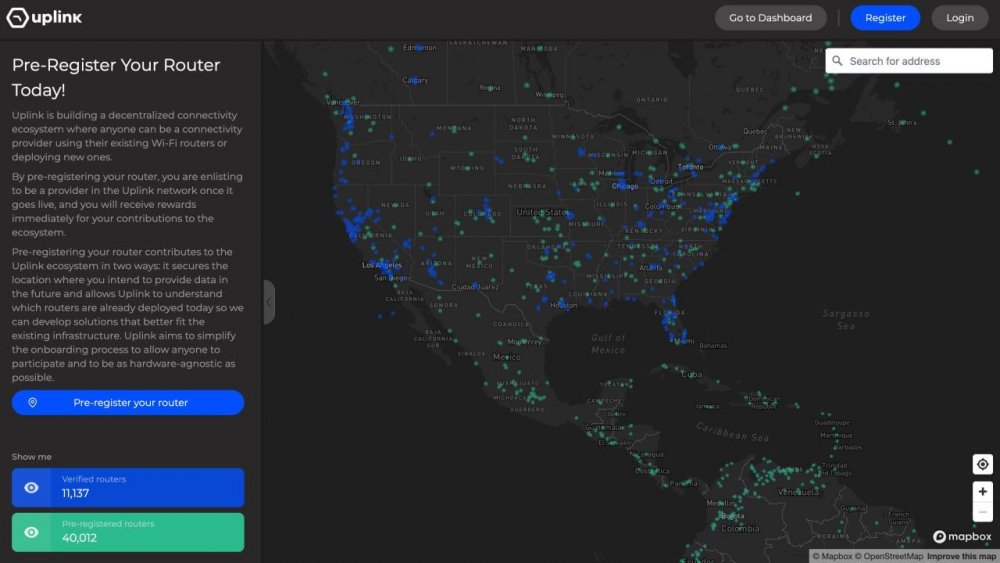Click the Mapbox logo on the map
Screen dimensions: 1000x563
(x=962, y=537)
